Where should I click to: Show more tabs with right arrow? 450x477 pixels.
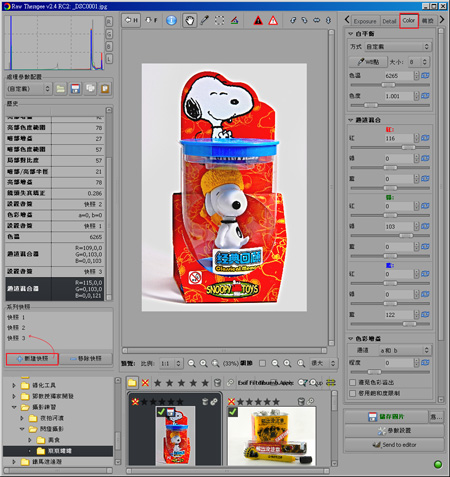coord(442,20)
